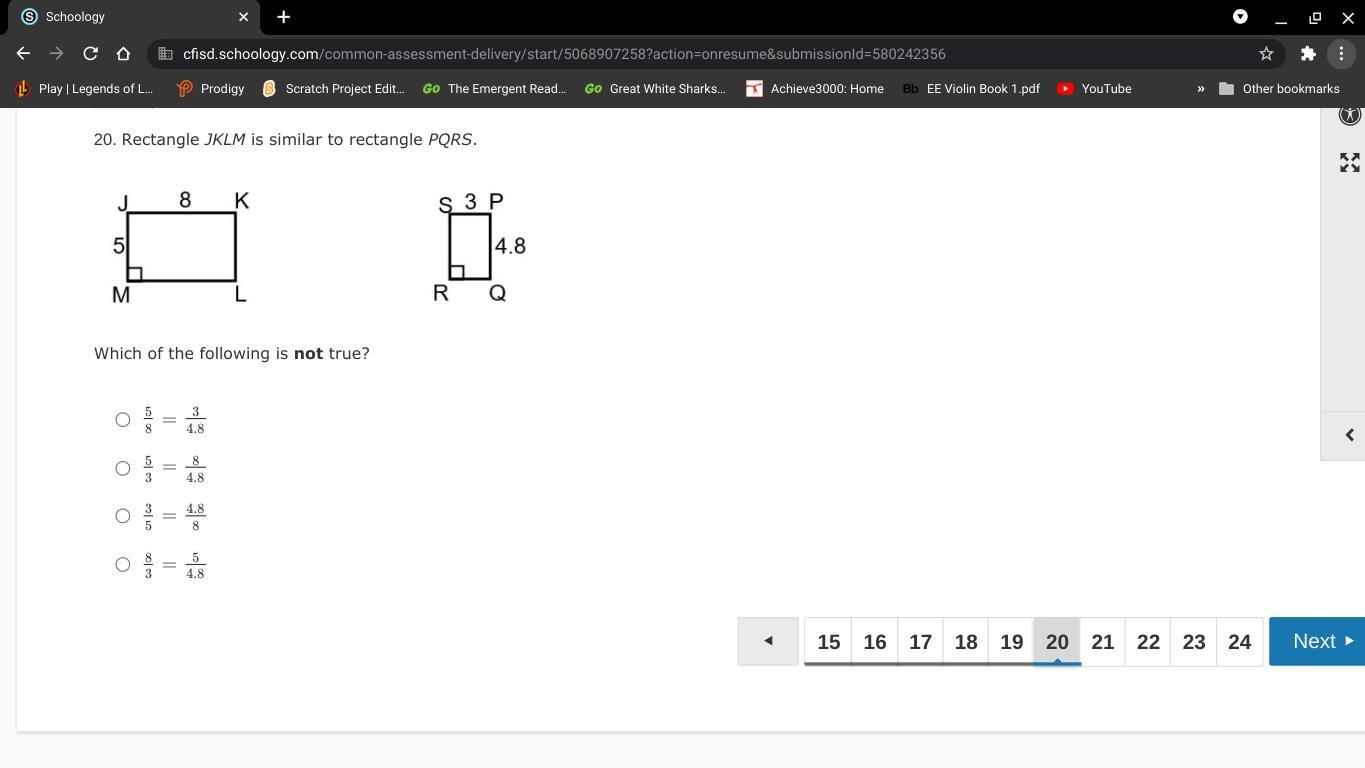The image size is (1365, 768).
Task: Open the browser extensions puzzle icon
Action: (x=1308, y=54)
